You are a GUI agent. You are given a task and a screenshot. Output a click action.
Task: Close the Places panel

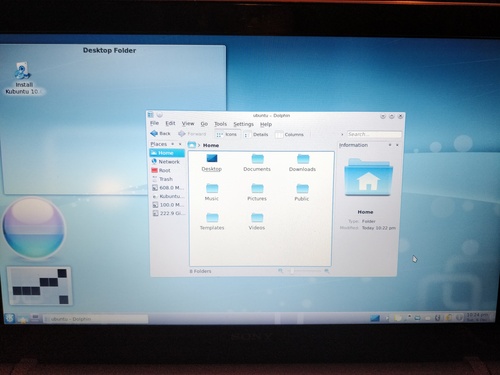click(x=180, y=144)
